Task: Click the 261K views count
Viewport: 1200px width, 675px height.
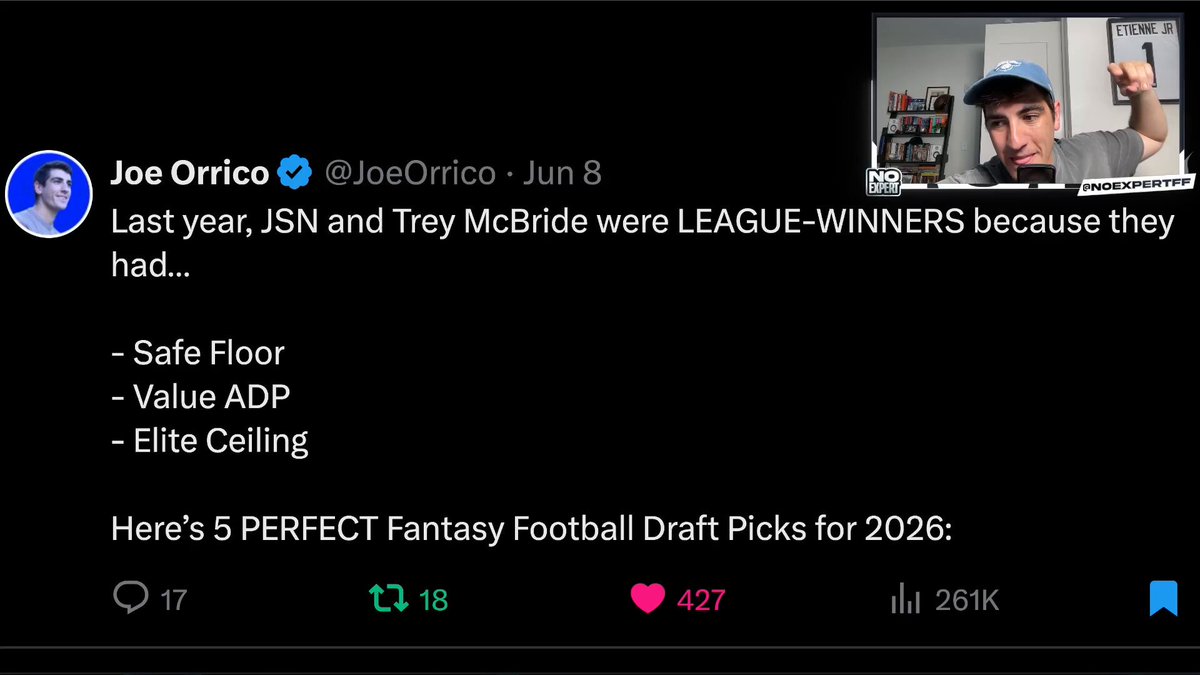Action: pyautogui.click(x=967, y=600)
